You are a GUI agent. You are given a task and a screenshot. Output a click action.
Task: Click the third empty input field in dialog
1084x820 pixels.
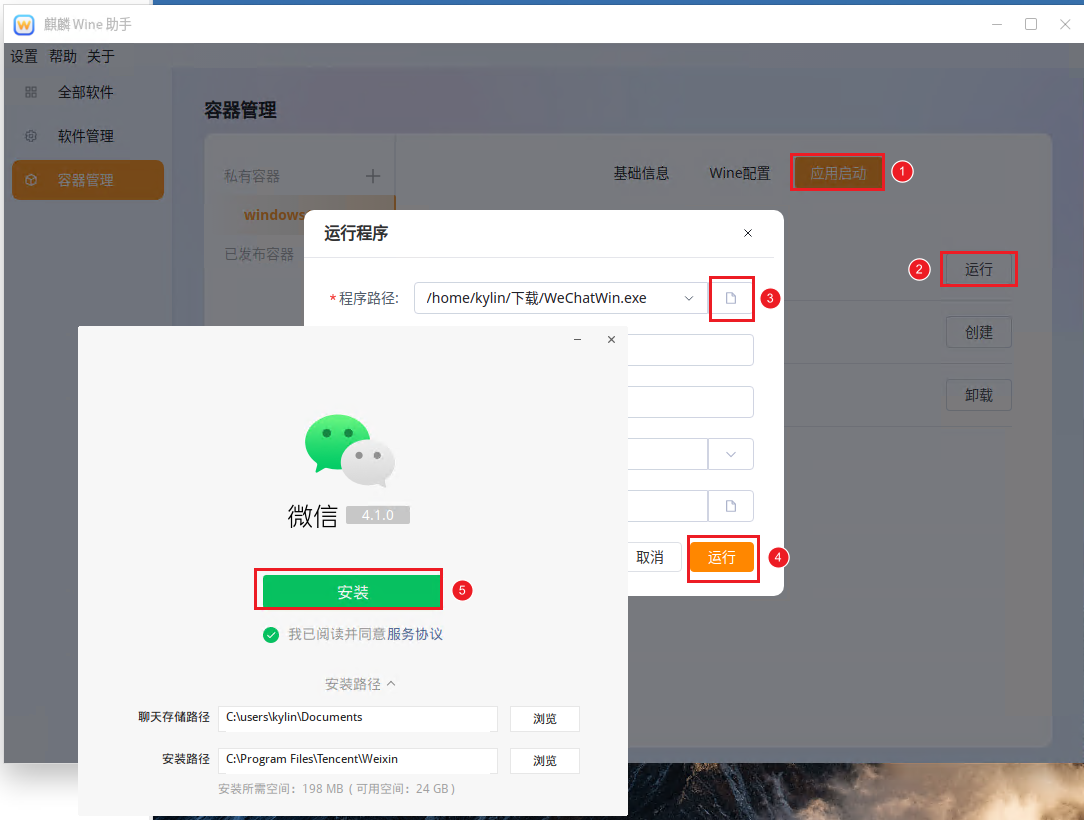[690, 402]
